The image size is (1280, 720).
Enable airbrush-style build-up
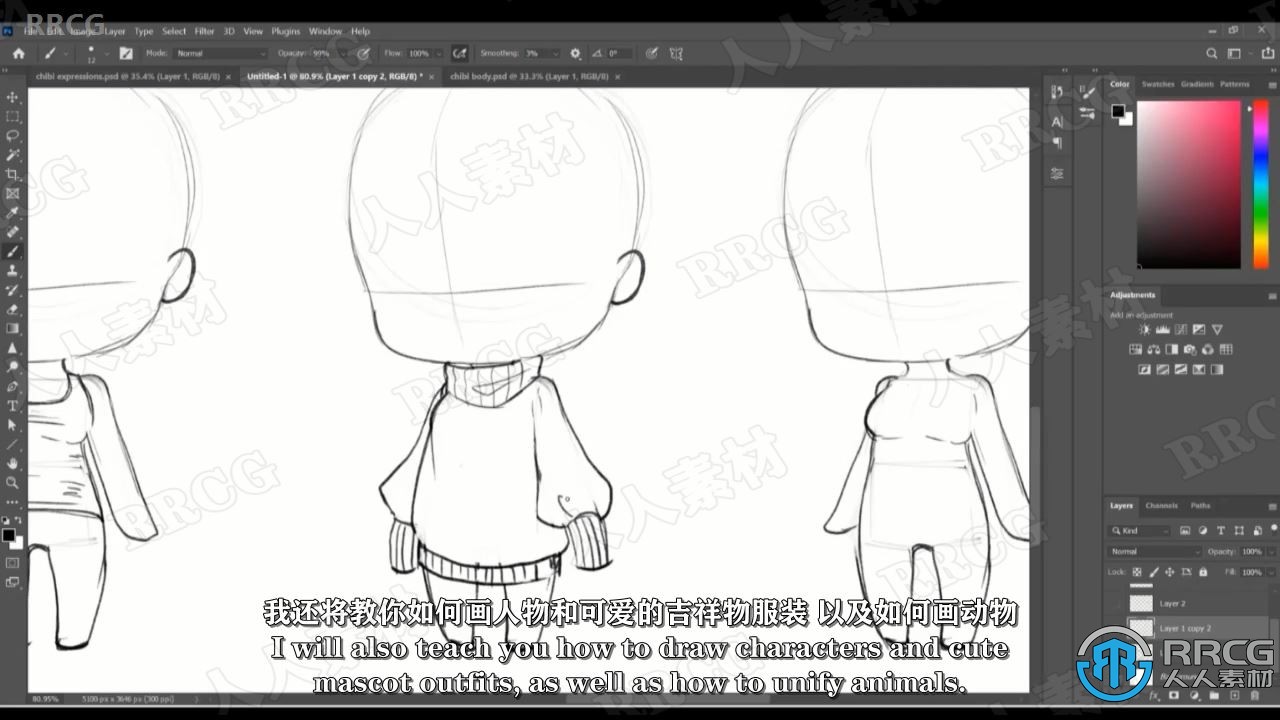[459, 53]
